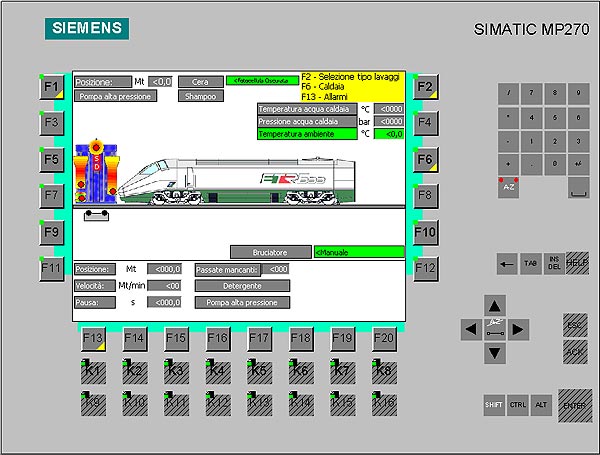Click the lower Pompa alta pressione button
The image size is (600, 455).
[x=242, y=303]
